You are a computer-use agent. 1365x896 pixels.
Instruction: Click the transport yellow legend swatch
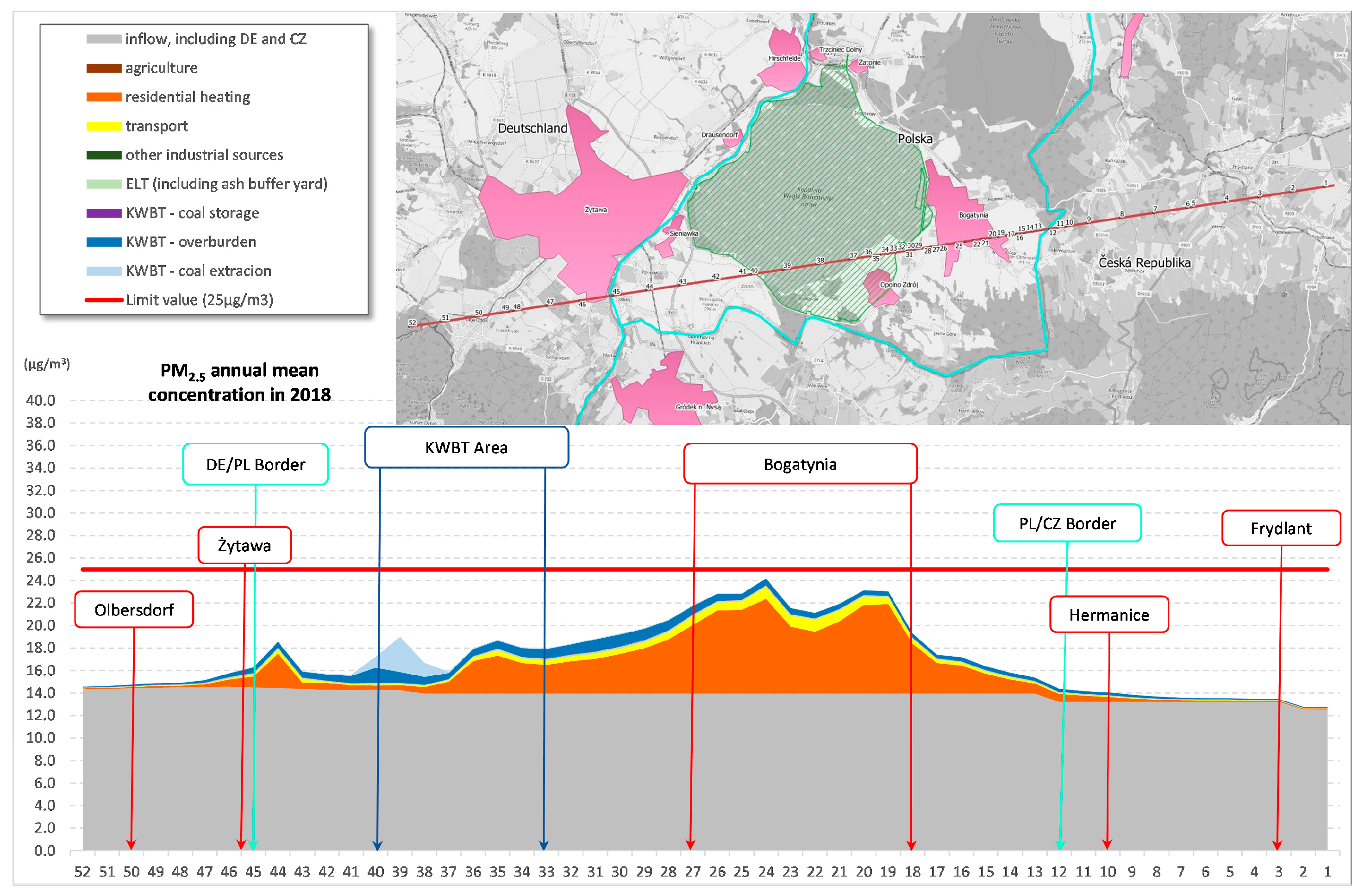[104, 126]
